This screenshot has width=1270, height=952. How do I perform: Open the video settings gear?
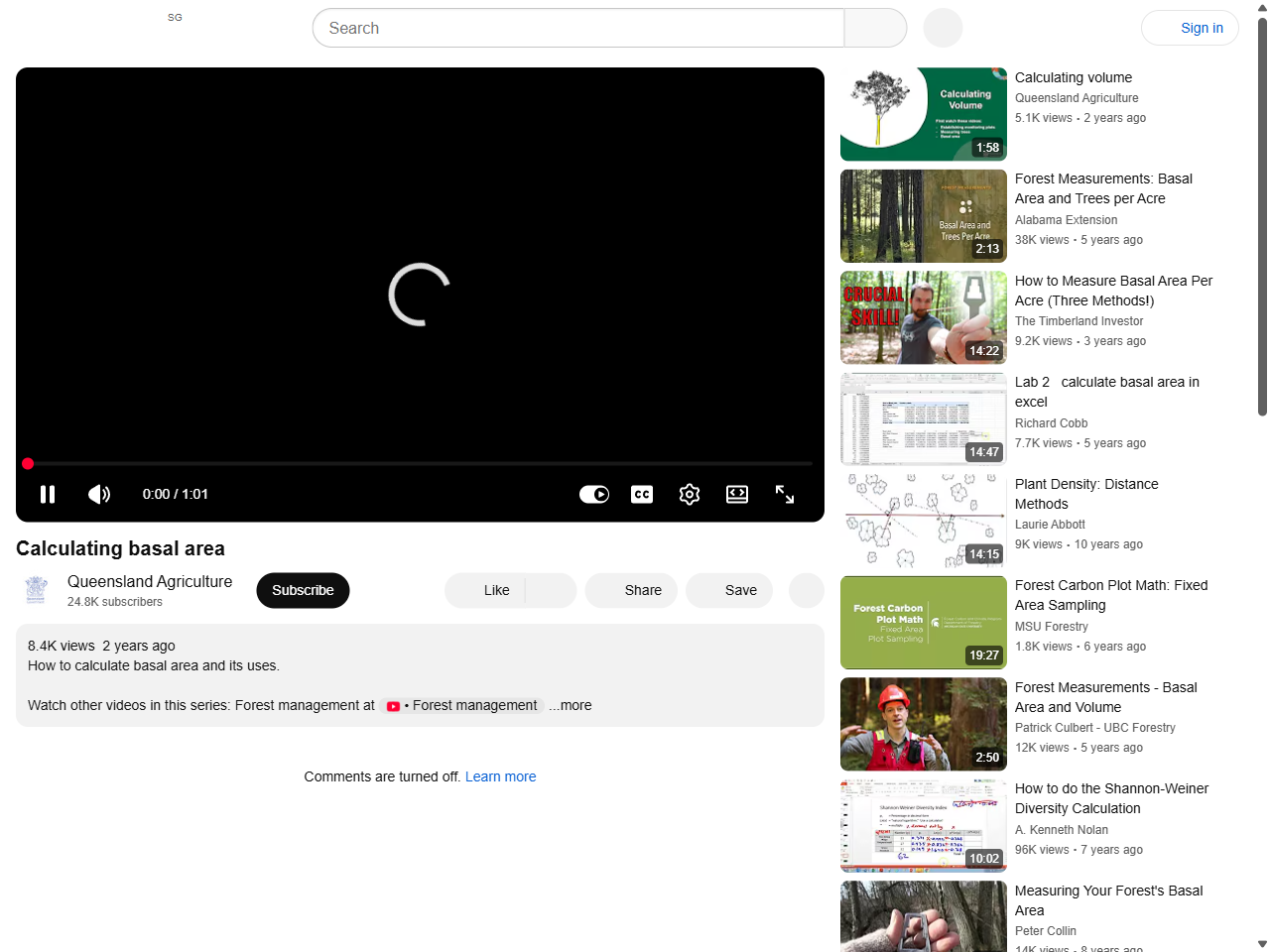pyautogui.click(x=689, y=494)
